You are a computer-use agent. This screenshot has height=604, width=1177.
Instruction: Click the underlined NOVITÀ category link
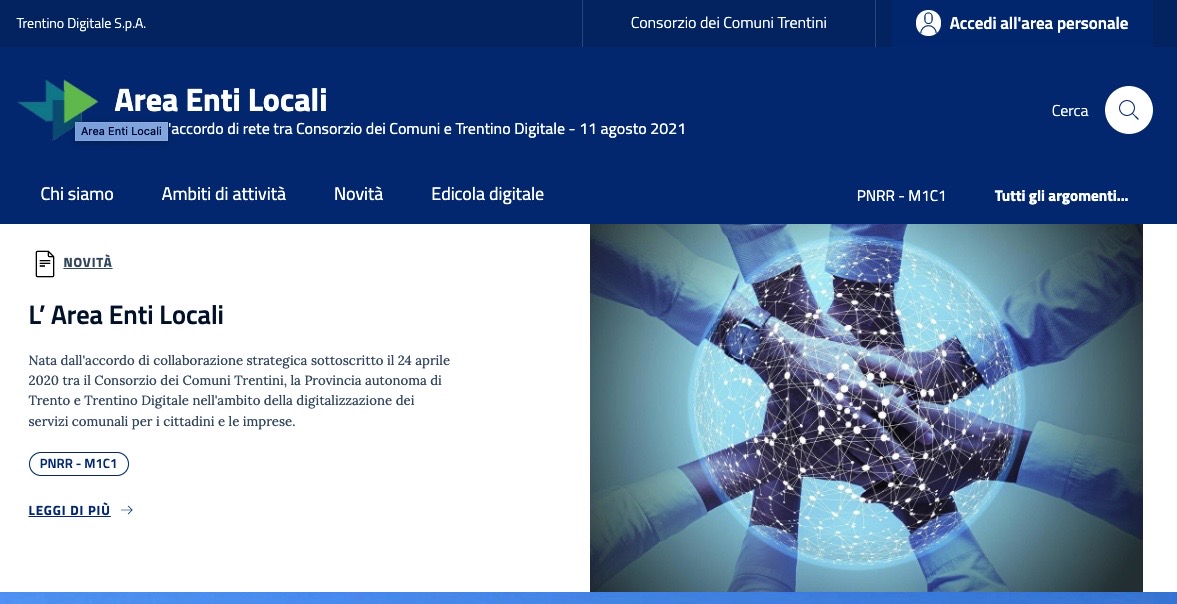click(x=88, y=263)
